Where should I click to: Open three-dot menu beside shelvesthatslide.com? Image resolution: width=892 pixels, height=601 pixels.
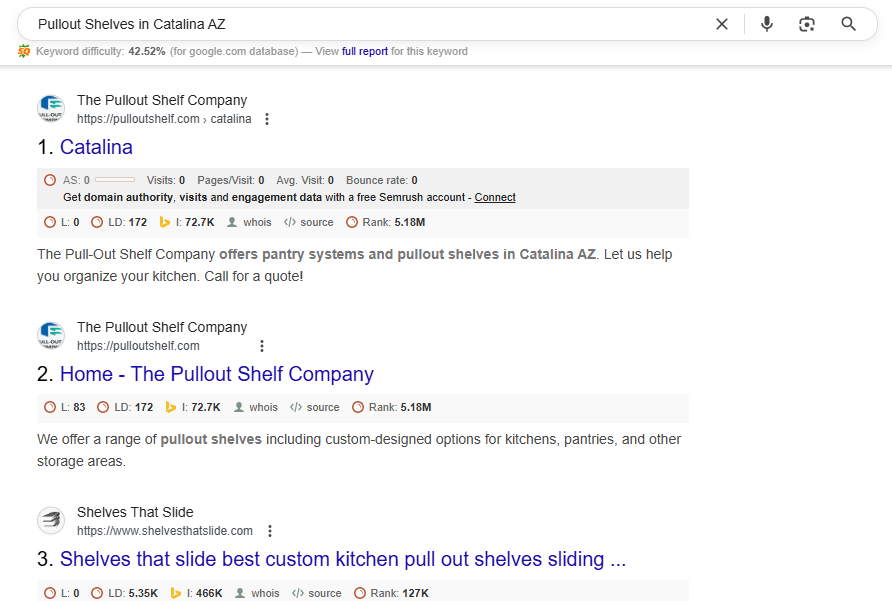click(x=270, y=531)
